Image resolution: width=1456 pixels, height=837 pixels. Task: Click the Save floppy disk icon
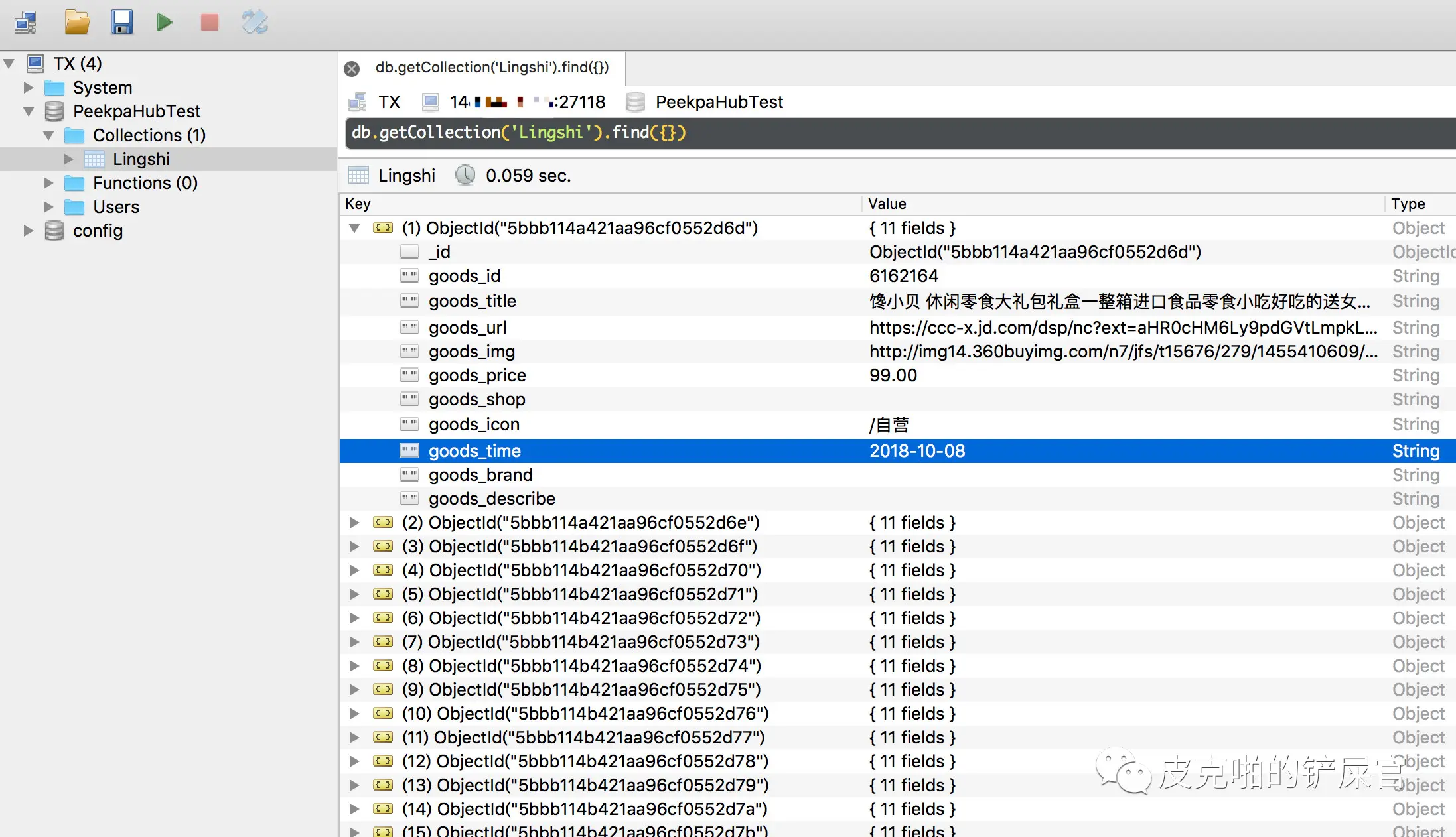point(121,23)
